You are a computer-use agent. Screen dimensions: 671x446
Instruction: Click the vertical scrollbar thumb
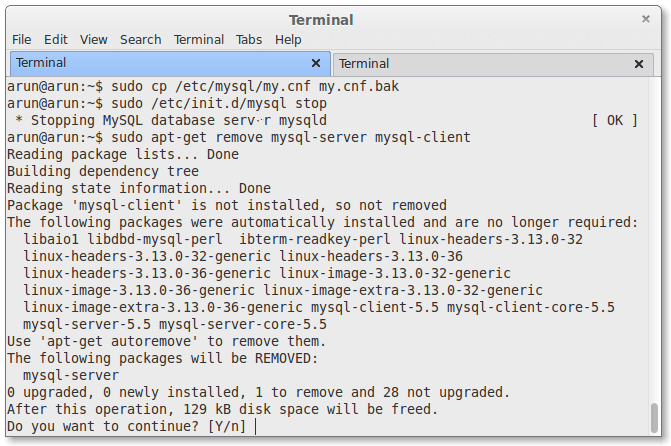(x=654, y=418)
